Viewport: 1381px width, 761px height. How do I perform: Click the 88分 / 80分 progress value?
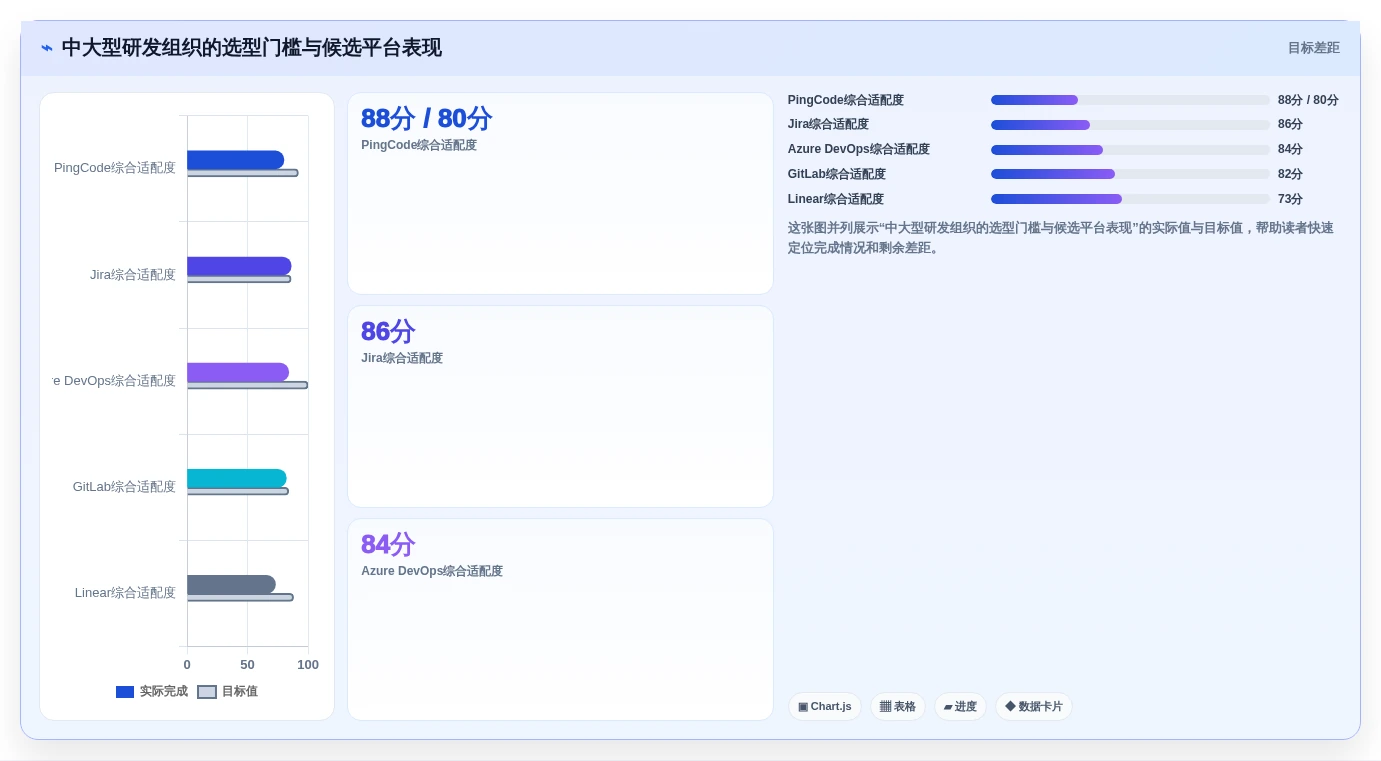[x=1308, y=100]
